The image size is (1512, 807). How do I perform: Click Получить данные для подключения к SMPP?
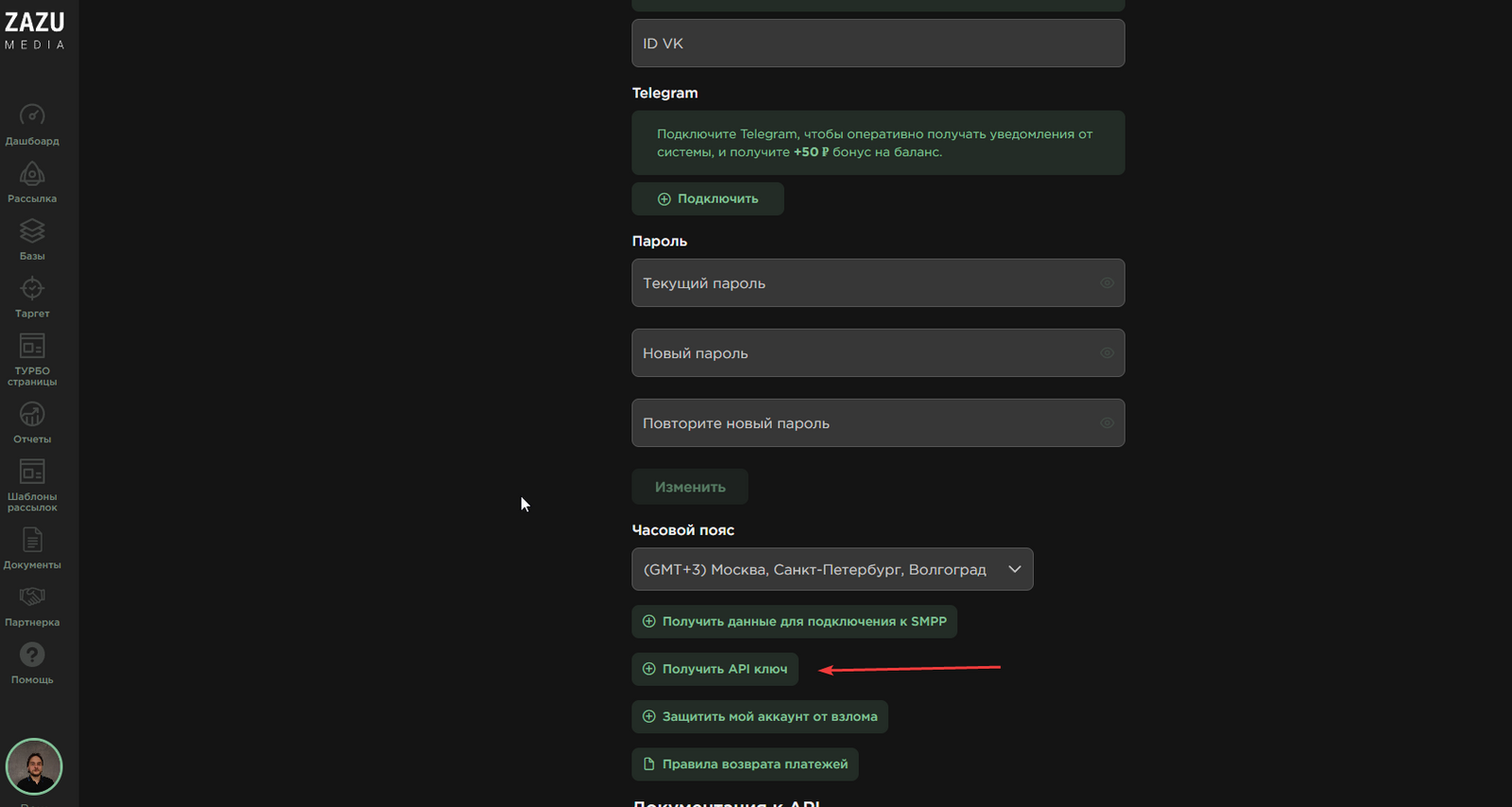pyautogui.click(x=795, y=622)
